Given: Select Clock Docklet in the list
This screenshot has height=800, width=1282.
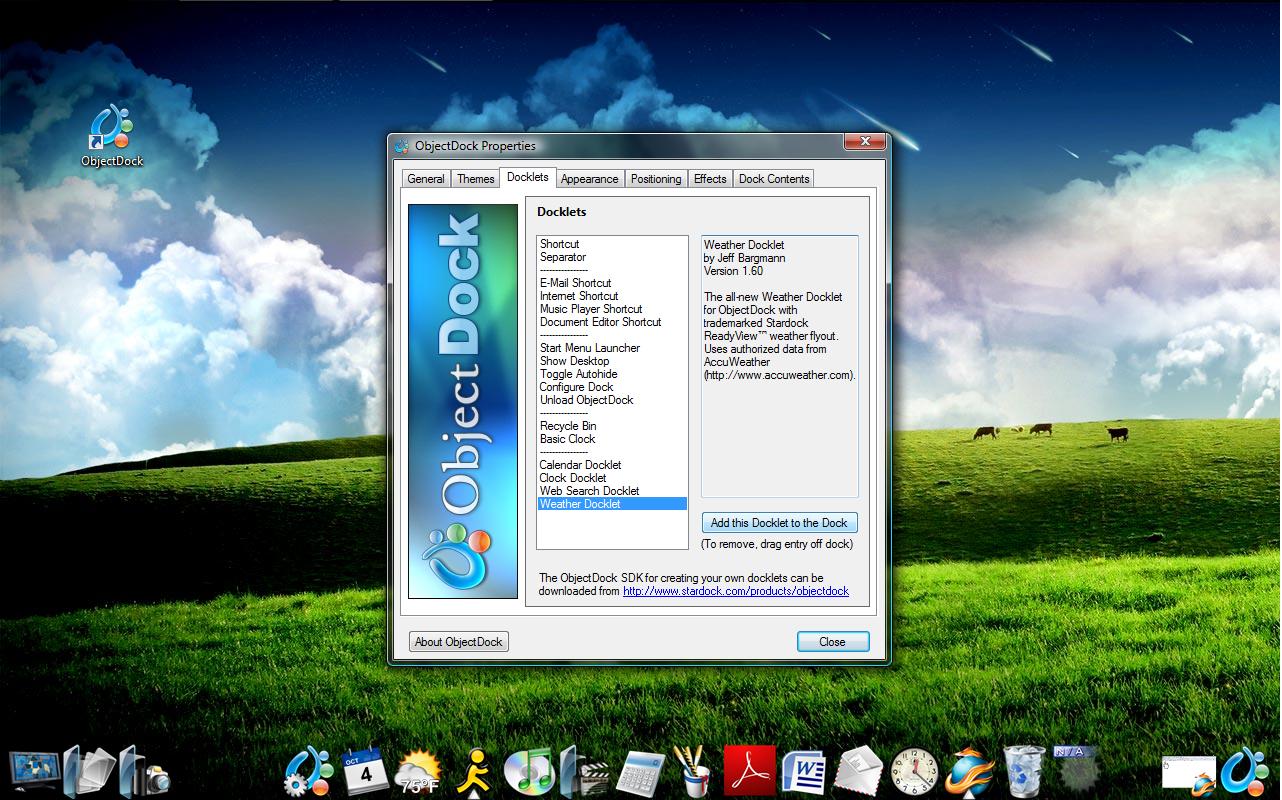Looking at the screenshot, I should [573, 478].
